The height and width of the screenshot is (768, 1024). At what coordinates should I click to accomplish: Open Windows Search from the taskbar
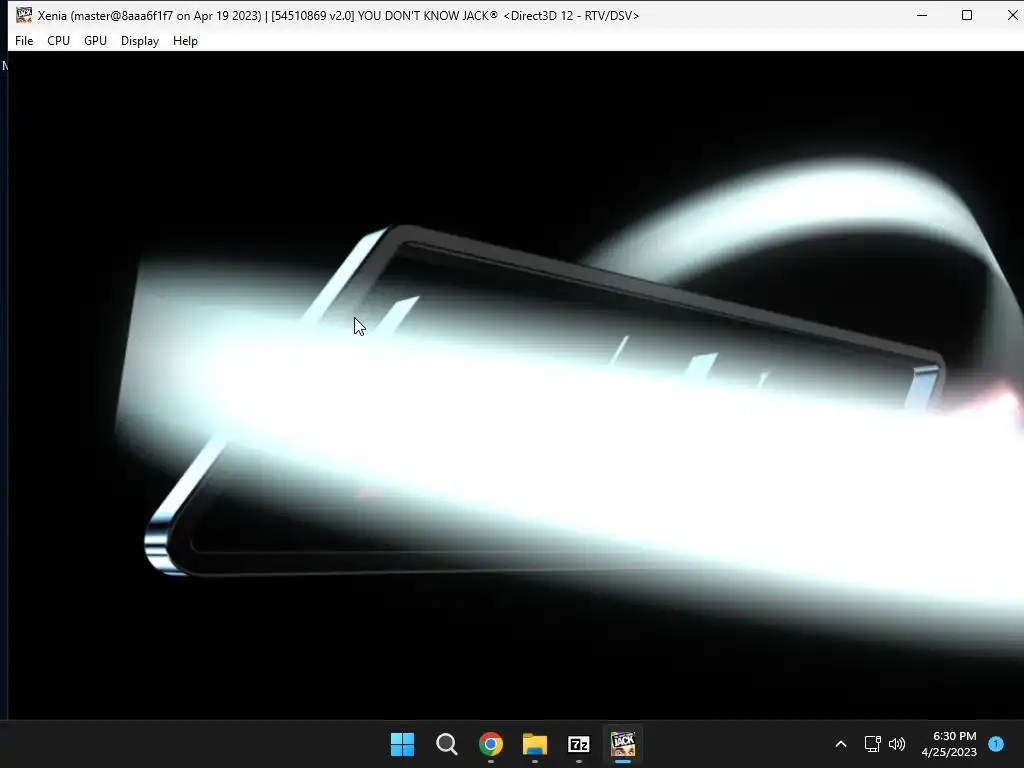447,744
